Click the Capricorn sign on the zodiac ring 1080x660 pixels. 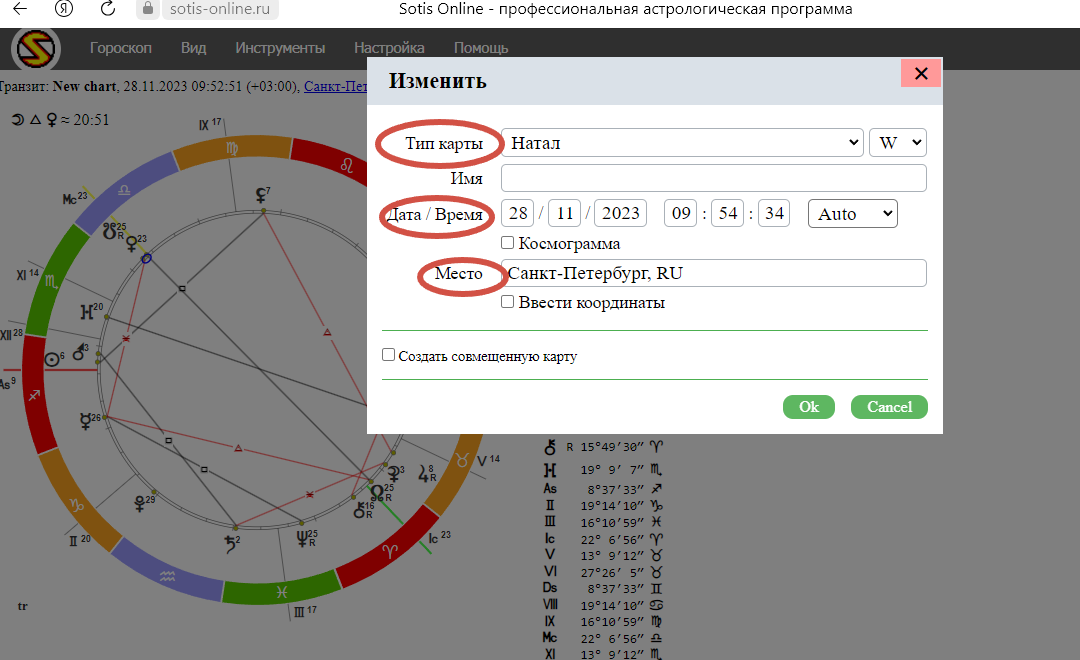(x=76, y=504)
